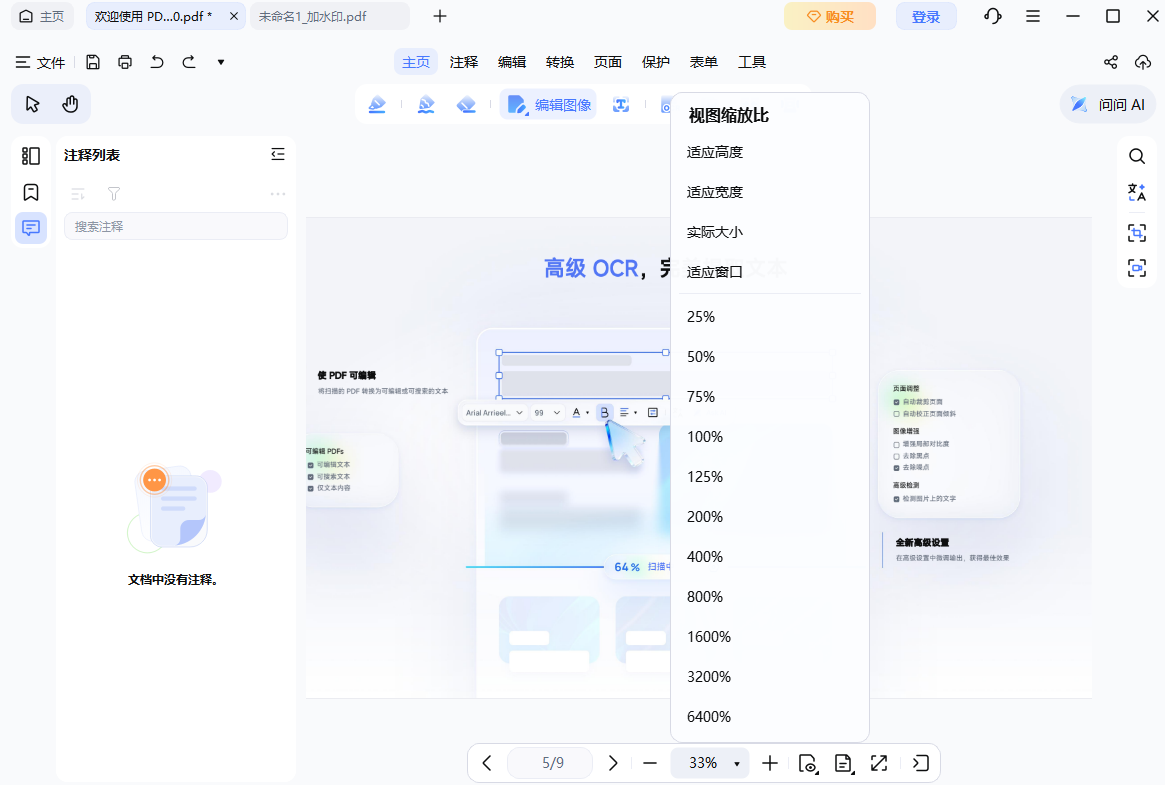
Task: Click the OCR text recognition icon
Action: (x=621, y=105)
